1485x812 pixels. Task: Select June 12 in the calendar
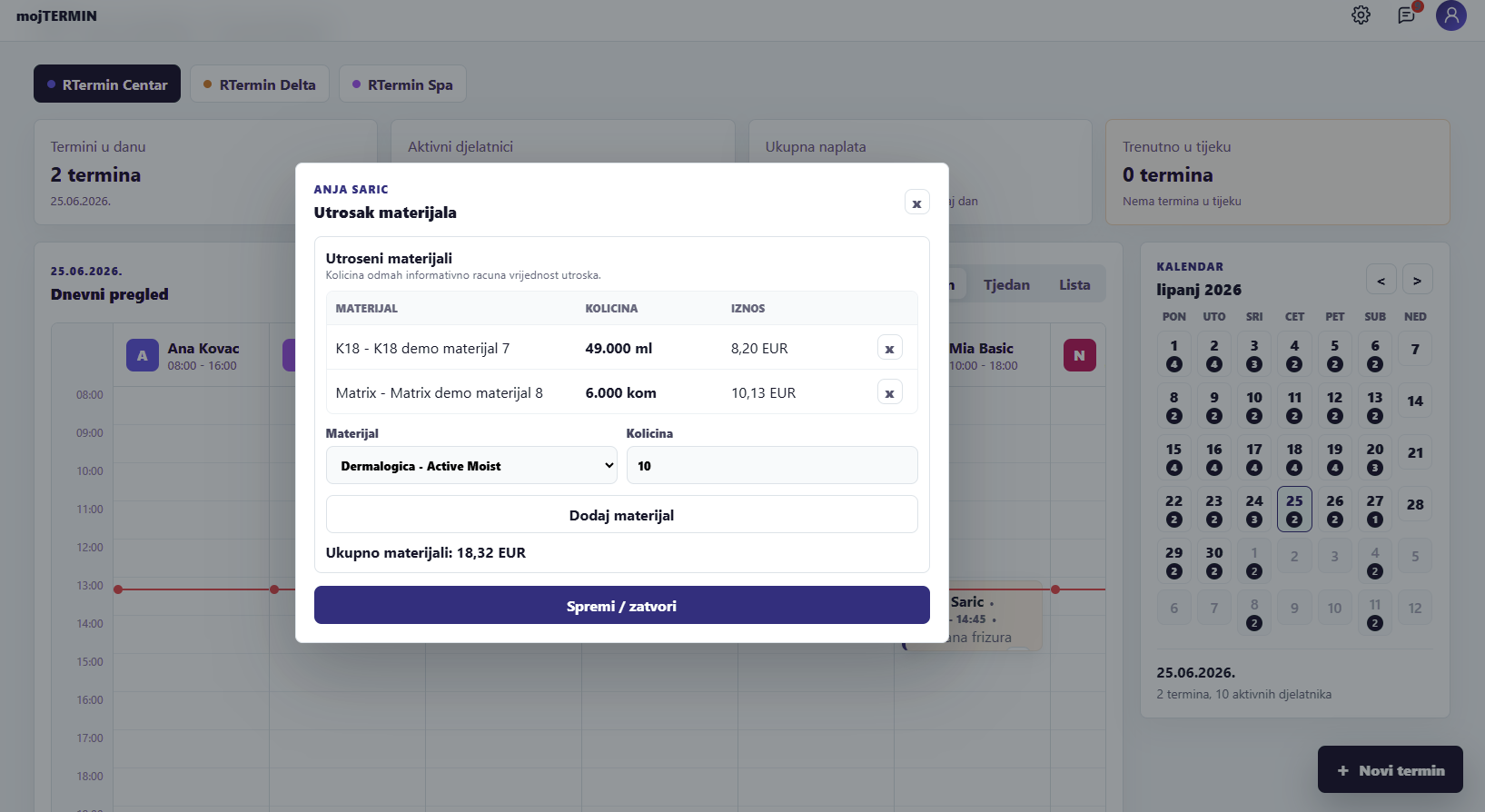pos(1334,405)
